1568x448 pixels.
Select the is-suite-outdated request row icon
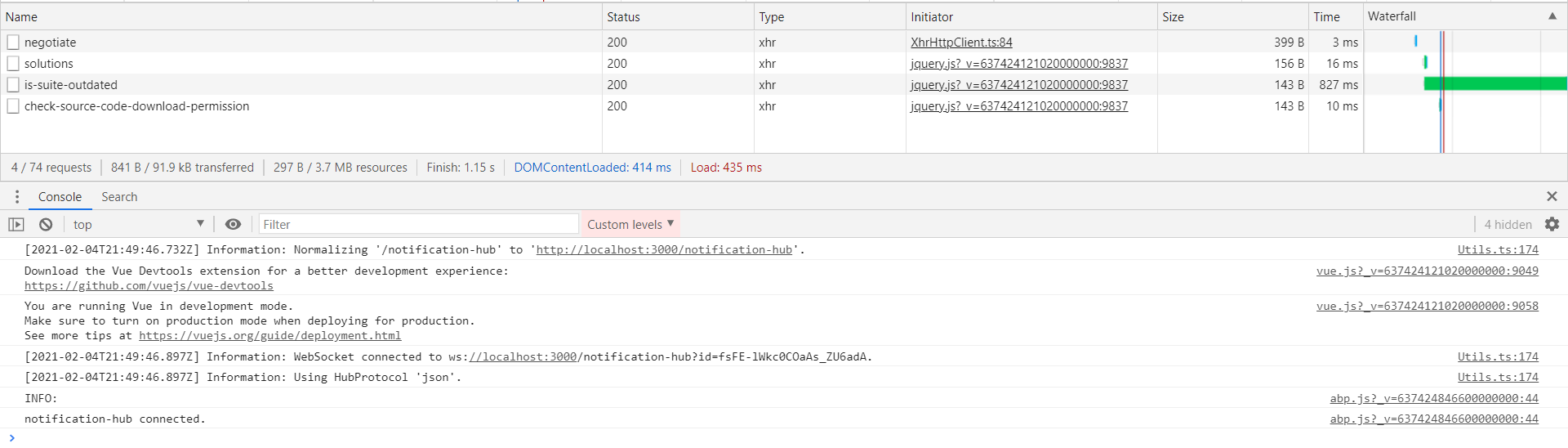click(13, 84)
